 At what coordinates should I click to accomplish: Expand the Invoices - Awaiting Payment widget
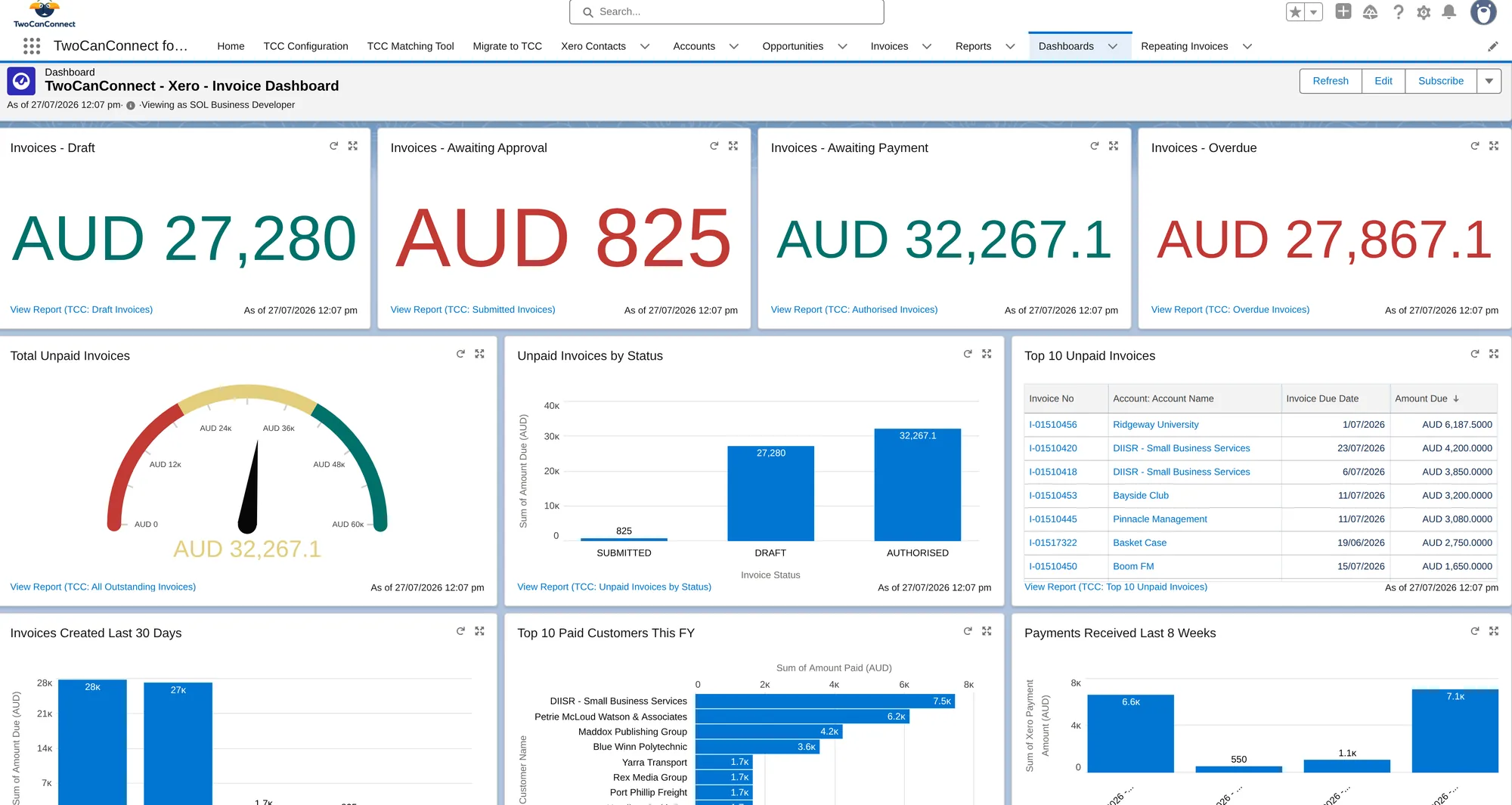pos(1114,146)
